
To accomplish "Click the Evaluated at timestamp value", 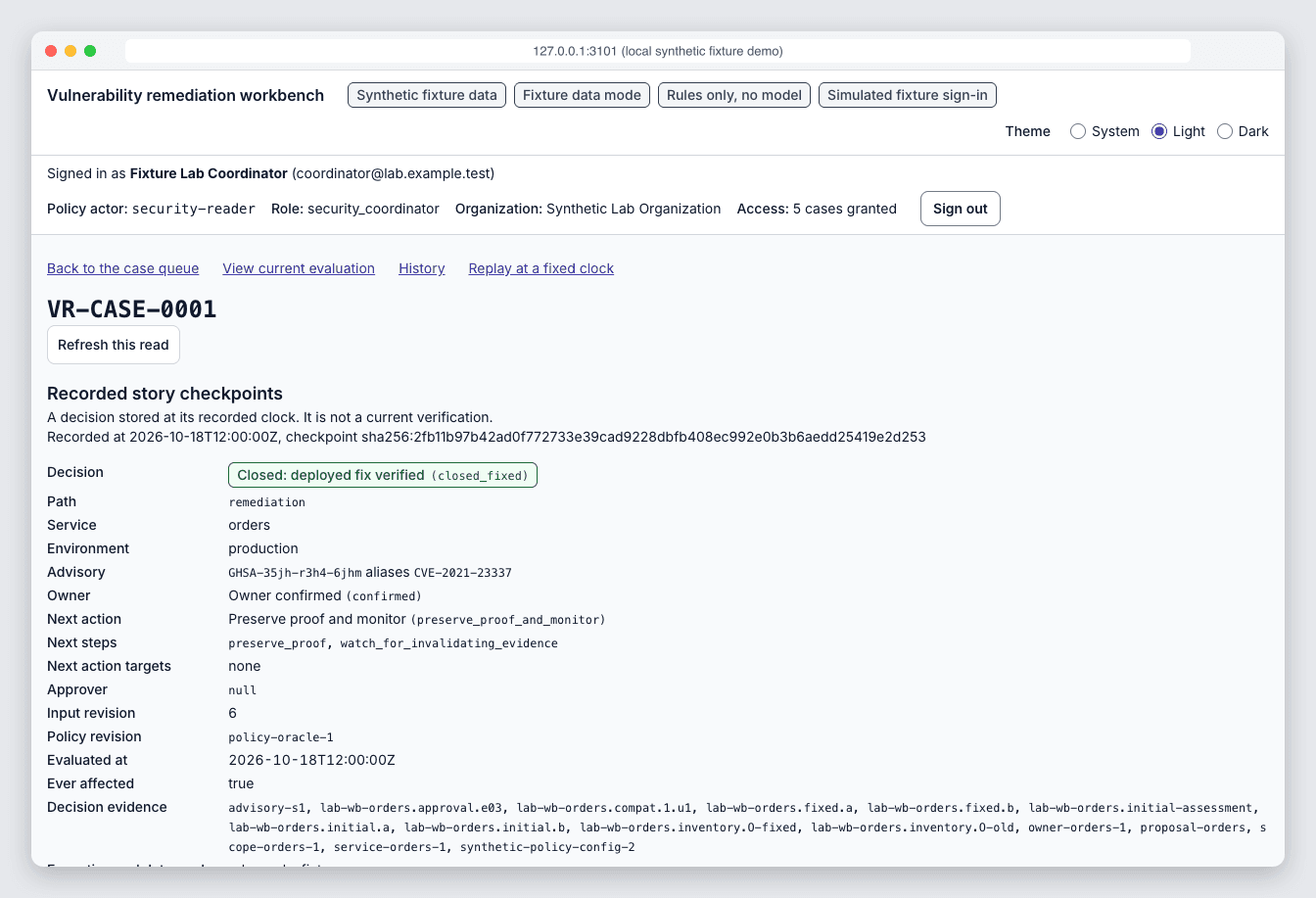I will [311, 760].
